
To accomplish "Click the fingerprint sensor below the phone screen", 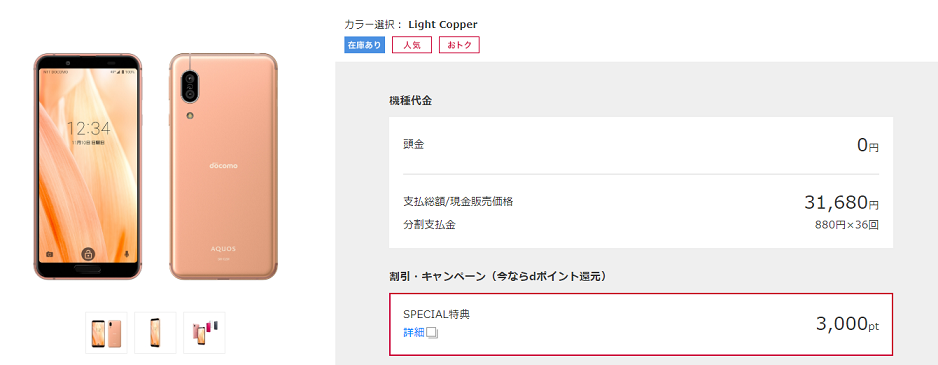I will (87, 270).
